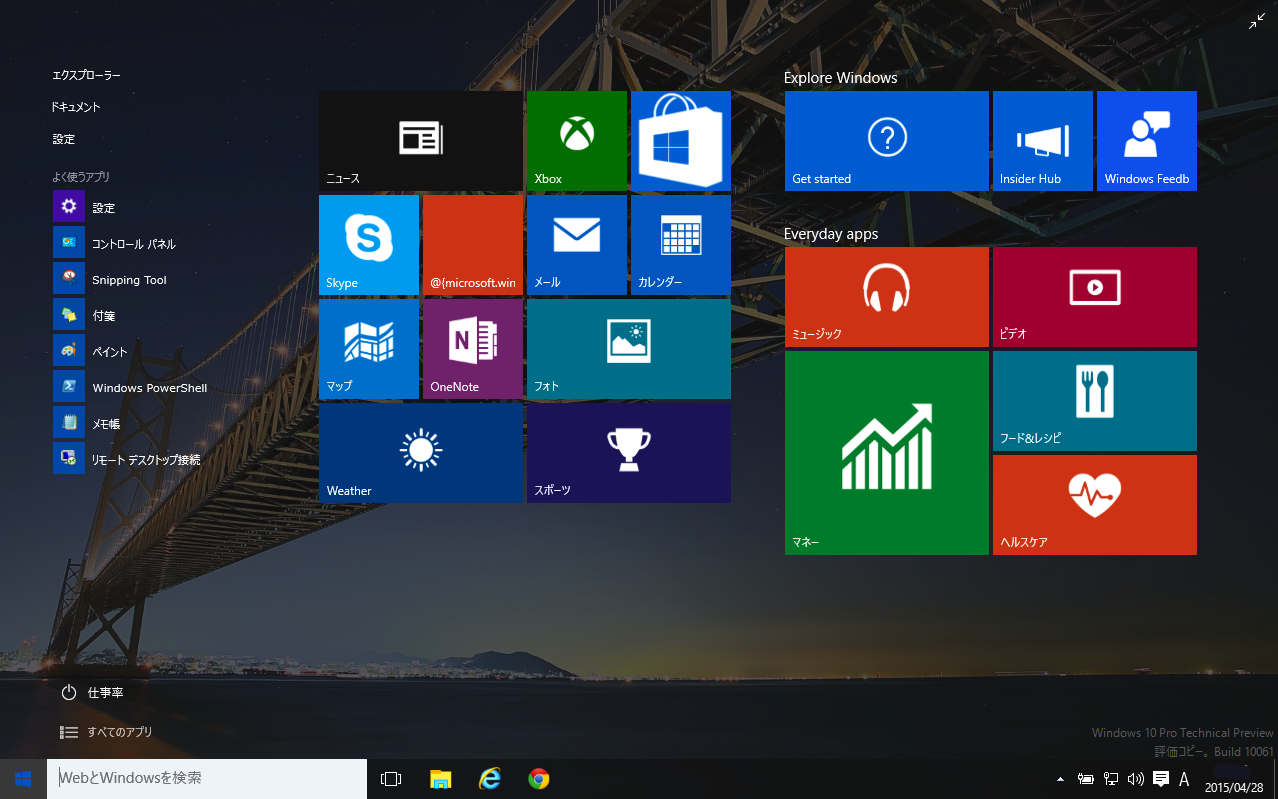Viewport: 1278px width, 799px height.
Task: Open the OneNote tile
Action: tap(472, 349)
